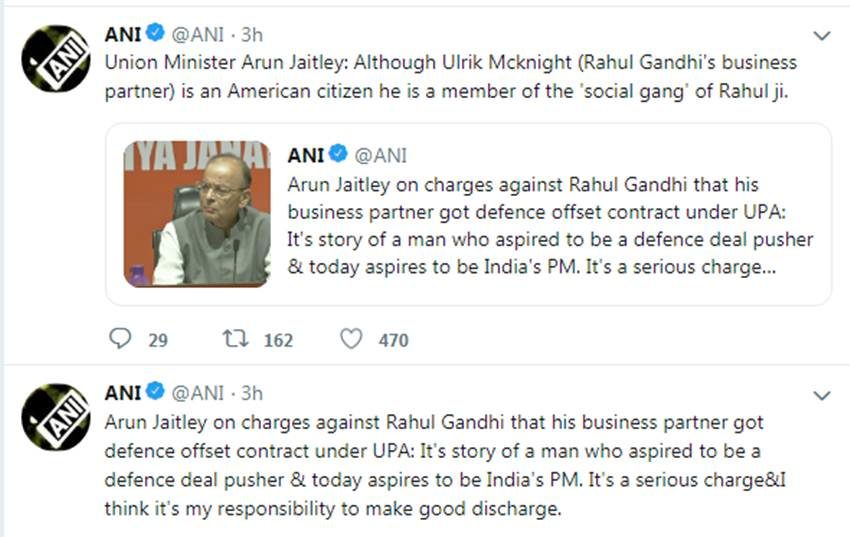This screenshot has width=850, height=537.
Task: Click the @ANI handle in the quoted tweet
Action: (381, 155)
